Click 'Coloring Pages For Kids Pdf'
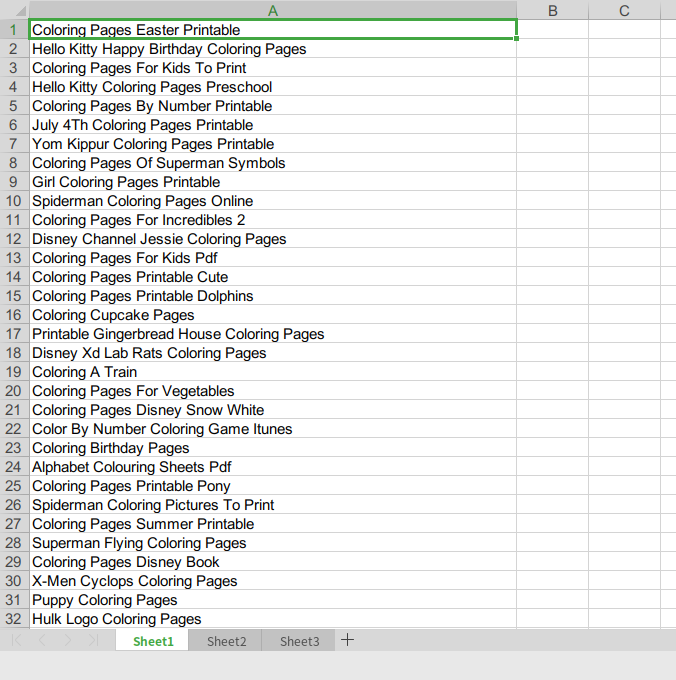 (x=273, y=258)
